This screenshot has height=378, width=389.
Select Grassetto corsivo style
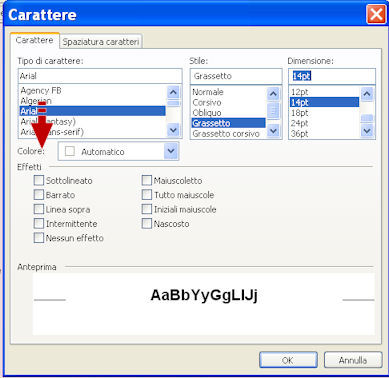click(x=229, y=134)
